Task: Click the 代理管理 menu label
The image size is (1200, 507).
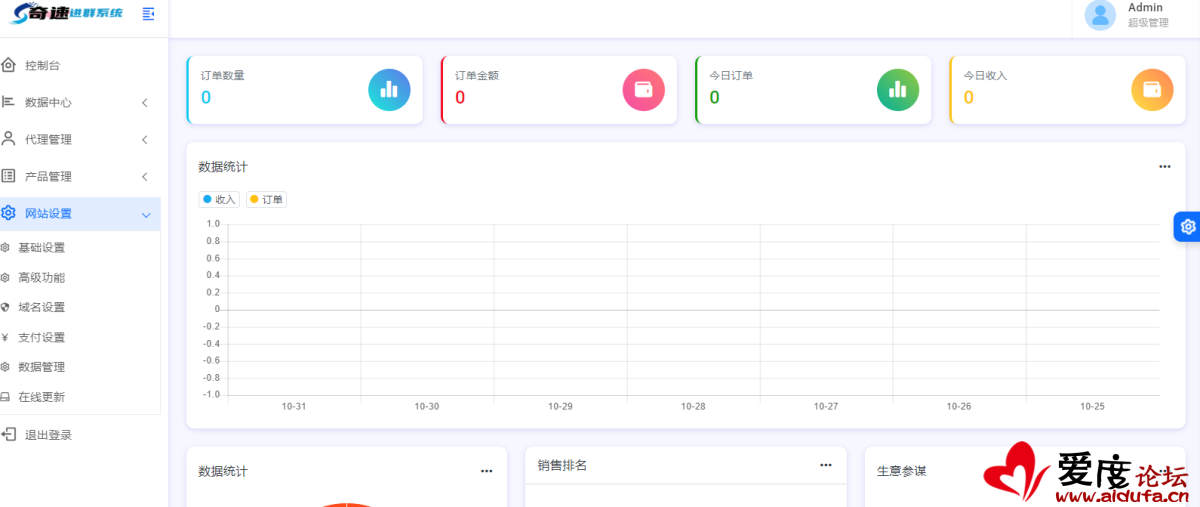Action: click(x=48, y=139)
